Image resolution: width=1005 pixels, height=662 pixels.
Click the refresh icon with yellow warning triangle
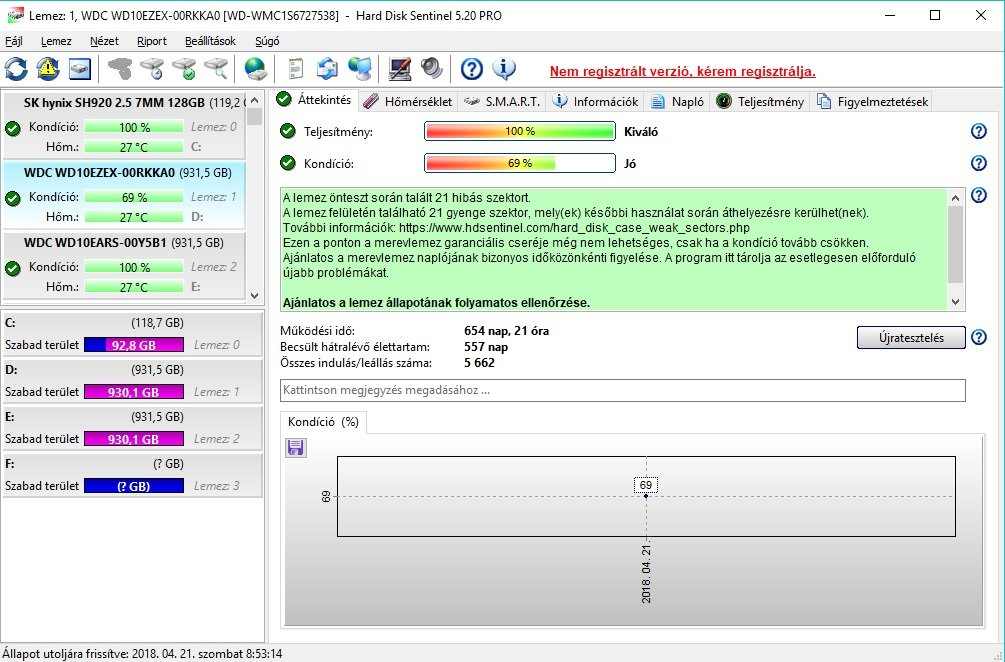click(48, 69)
